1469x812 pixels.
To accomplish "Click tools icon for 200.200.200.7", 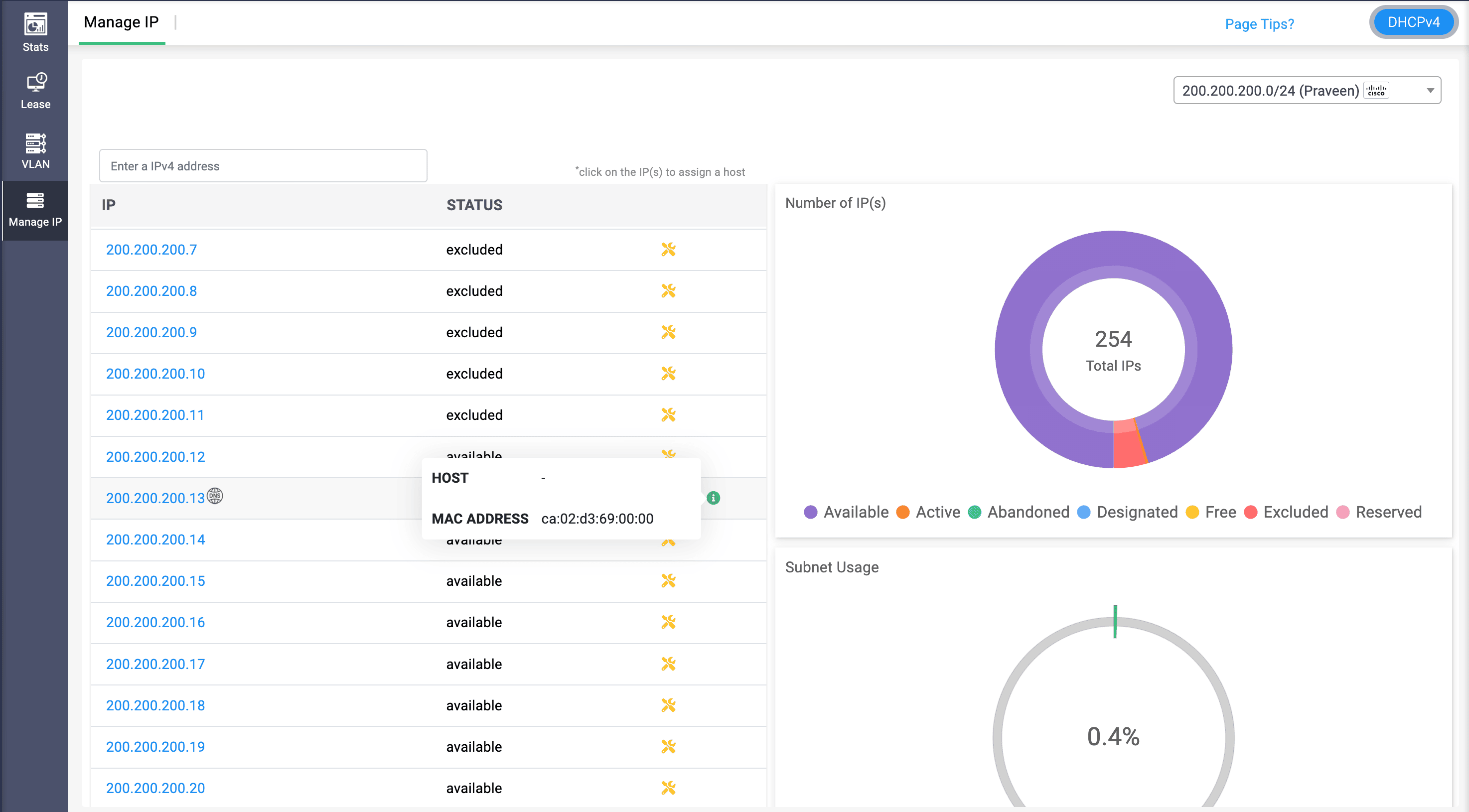I will click(x=668, y=250).
